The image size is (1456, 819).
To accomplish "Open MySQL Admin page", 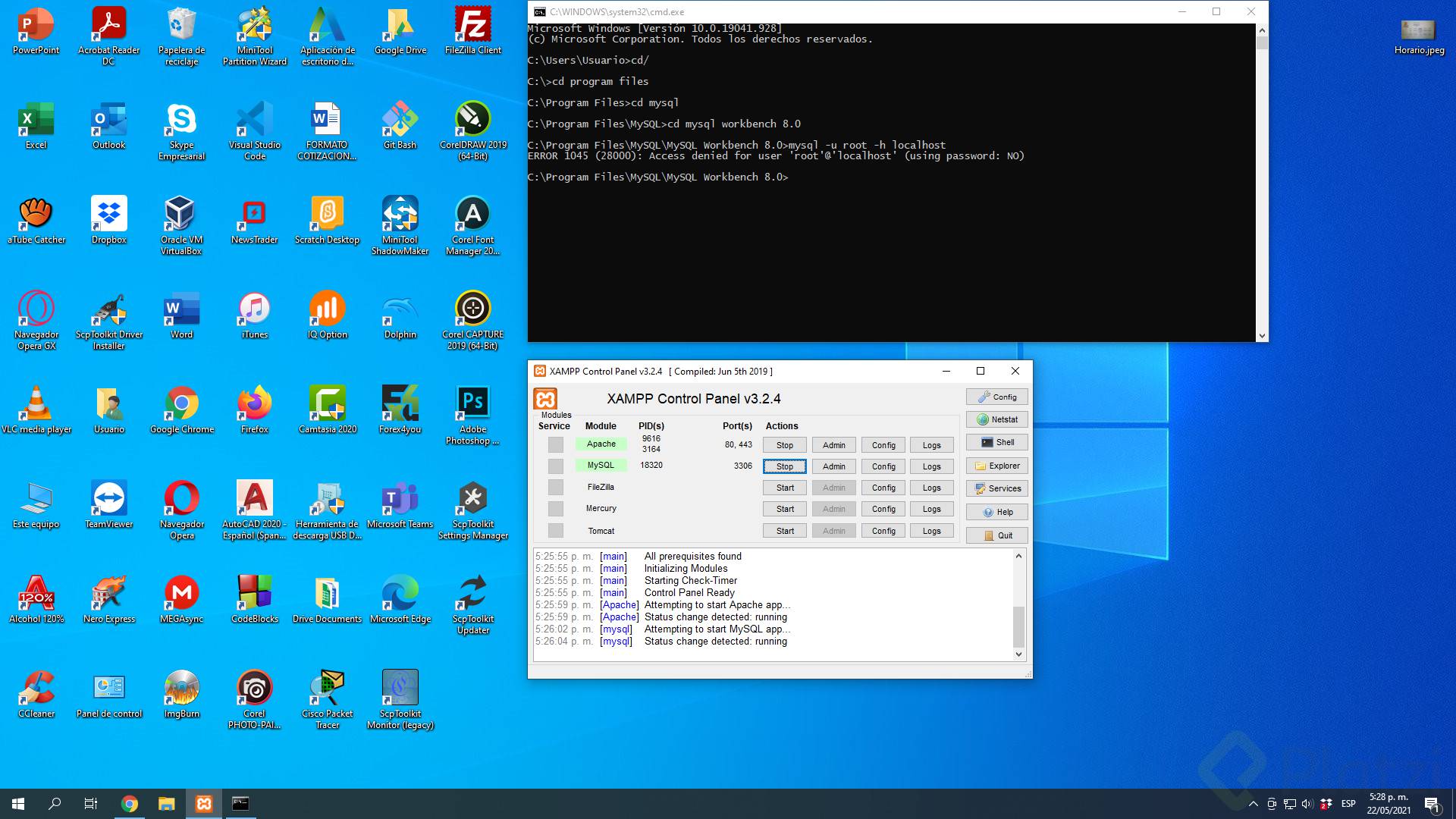I will (x=834, y=466).
